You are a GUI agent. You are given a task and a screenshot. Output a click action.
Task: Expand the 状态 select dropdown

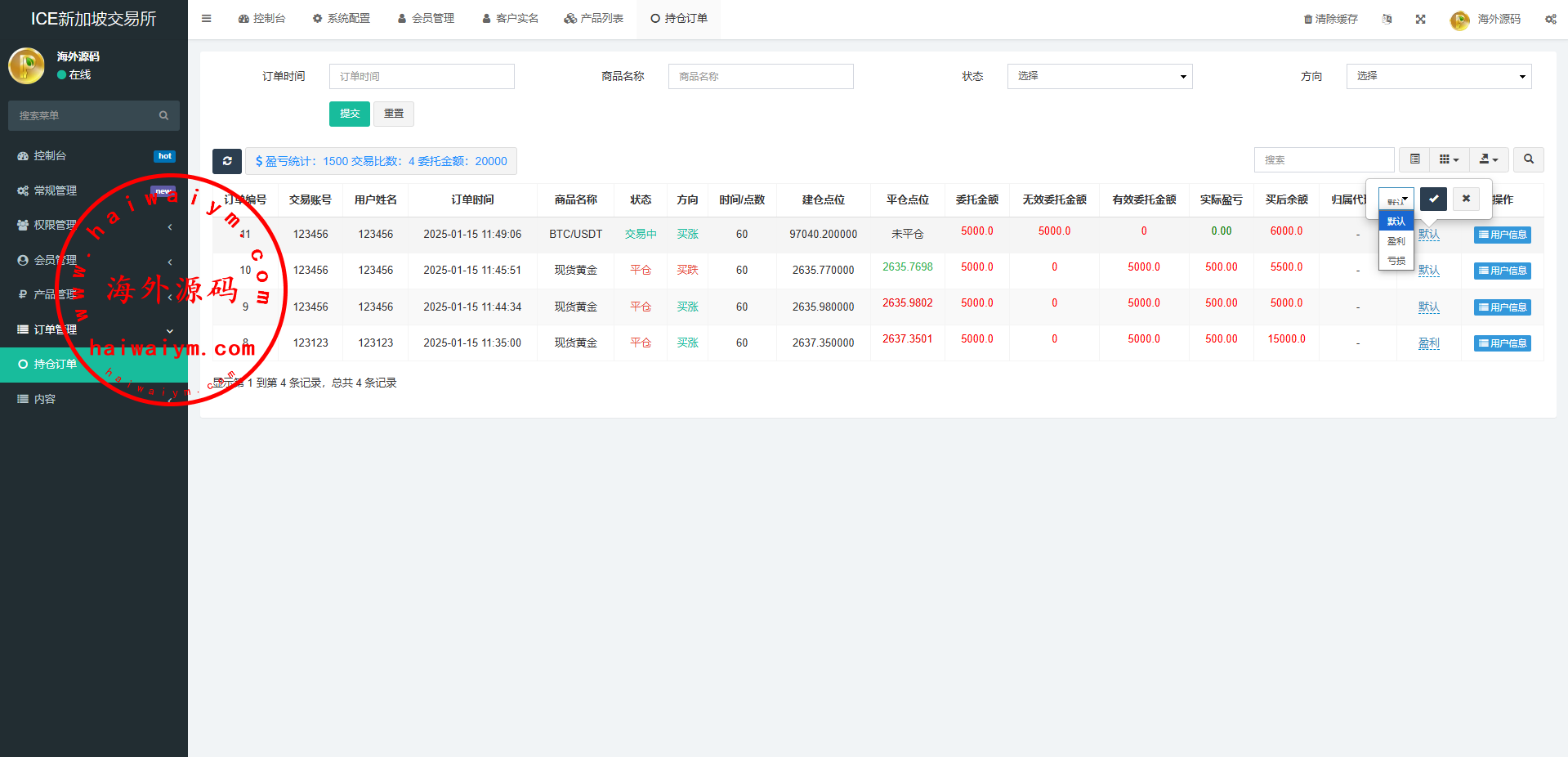pyautogui.click(x=1099, y=76)
